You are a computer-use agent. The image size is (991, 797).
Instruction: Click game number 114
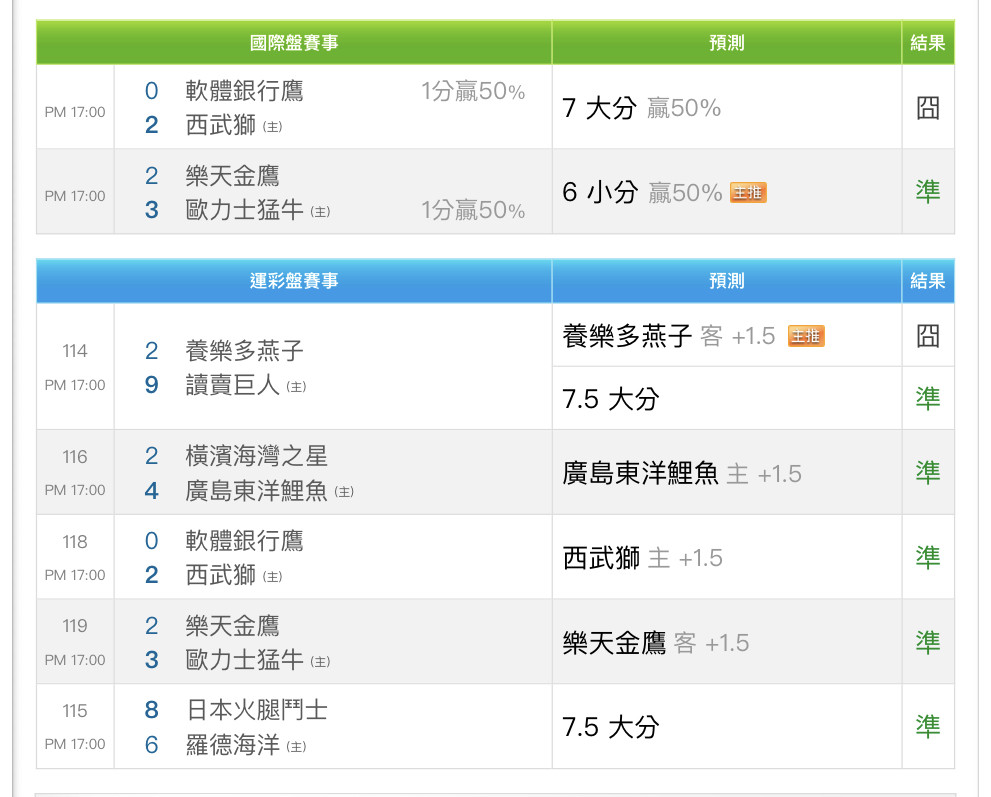click(75, 351)
